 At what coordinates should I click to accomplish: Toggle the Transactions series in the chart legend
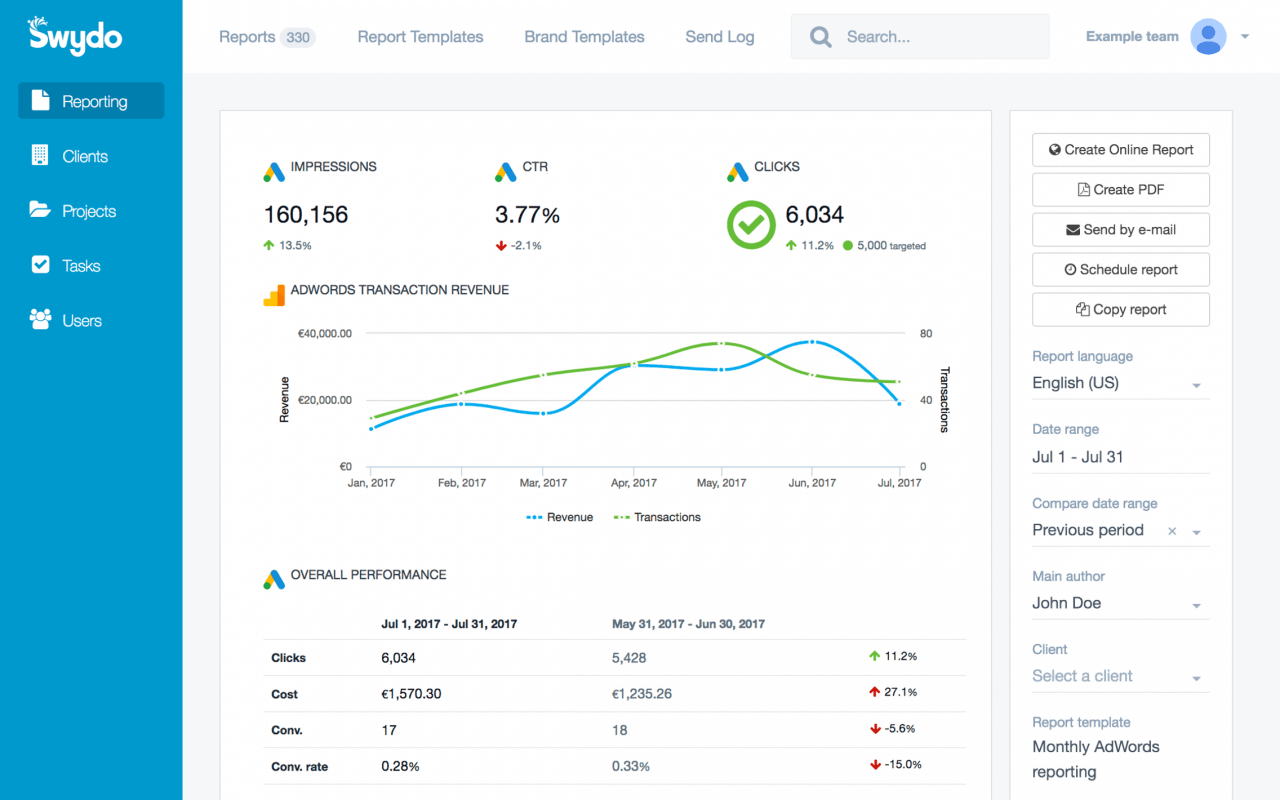(657, 517)
